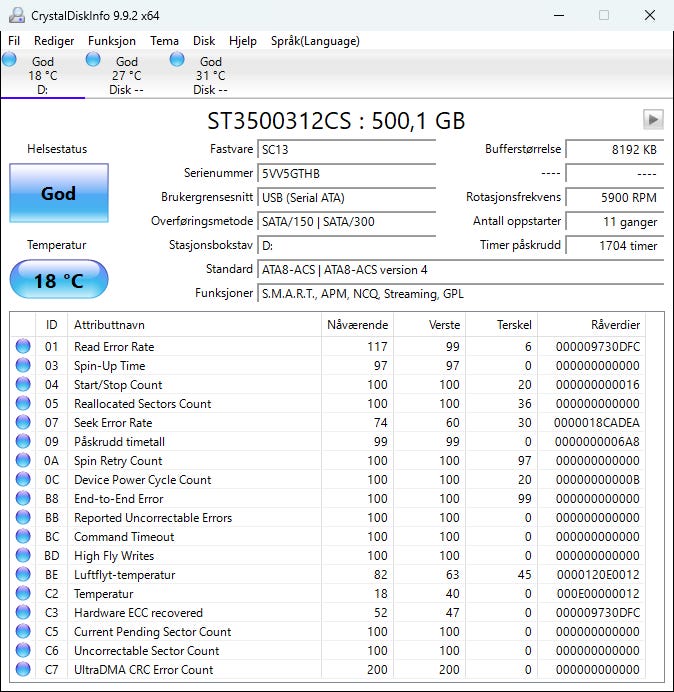Click status orb of Current Pending Sector Count row
This screenshot has width=674, height=692.
tap(23, 631)
